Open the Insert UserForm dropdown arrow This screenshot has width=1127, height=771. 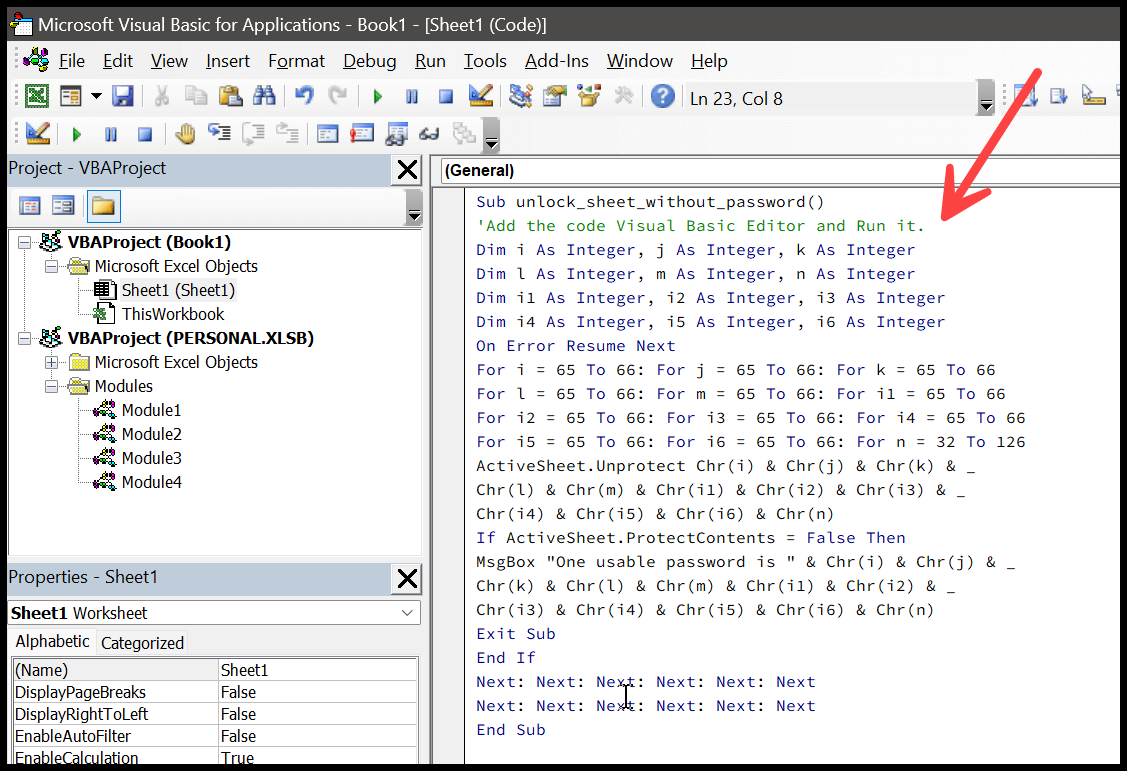[96, 96]
